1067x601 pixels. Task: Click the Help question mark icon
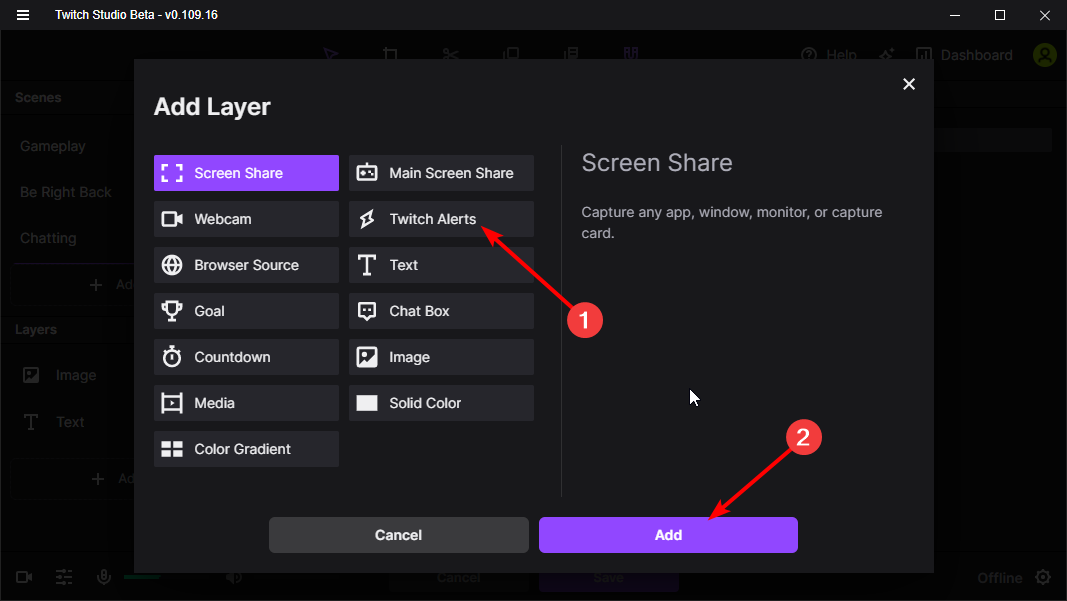pos(810,55)
